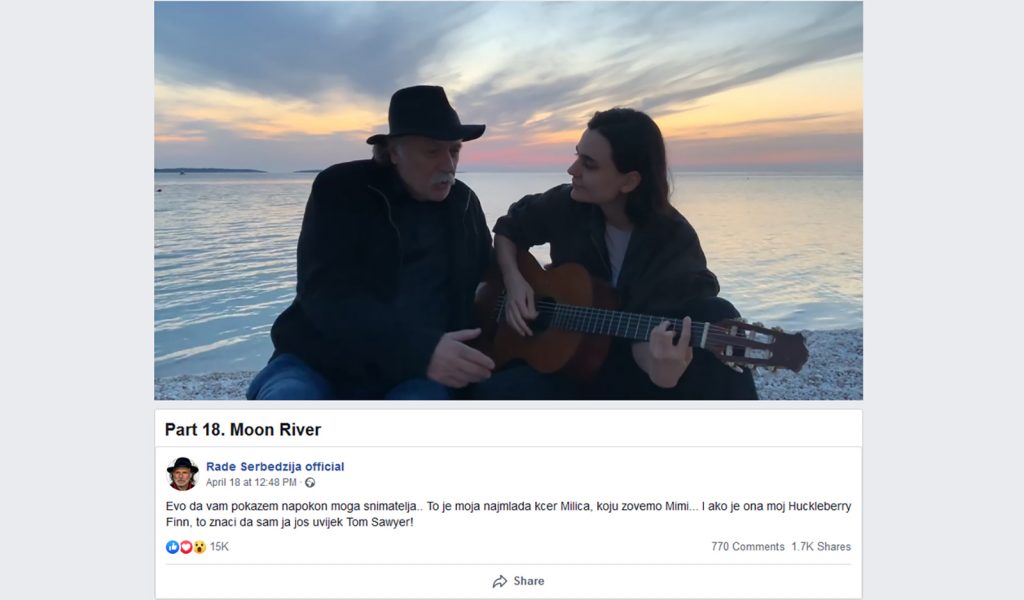Open the April 18 at 12:48 PM timestamp
The height and width of the screenshot is (600, 1024).
tap(251, 483)
